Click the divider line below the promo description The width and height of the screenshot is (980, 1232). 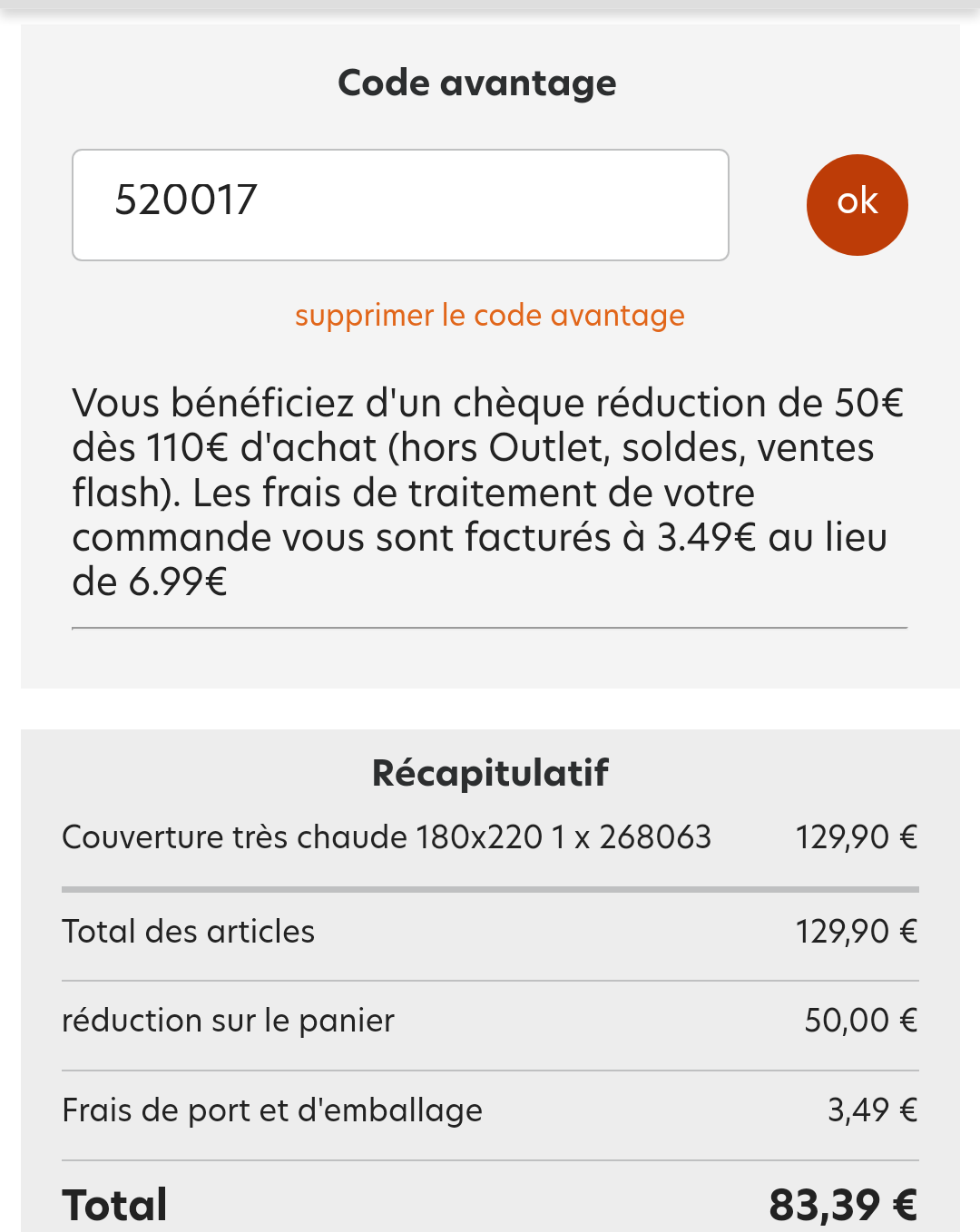tap(490, 628)
